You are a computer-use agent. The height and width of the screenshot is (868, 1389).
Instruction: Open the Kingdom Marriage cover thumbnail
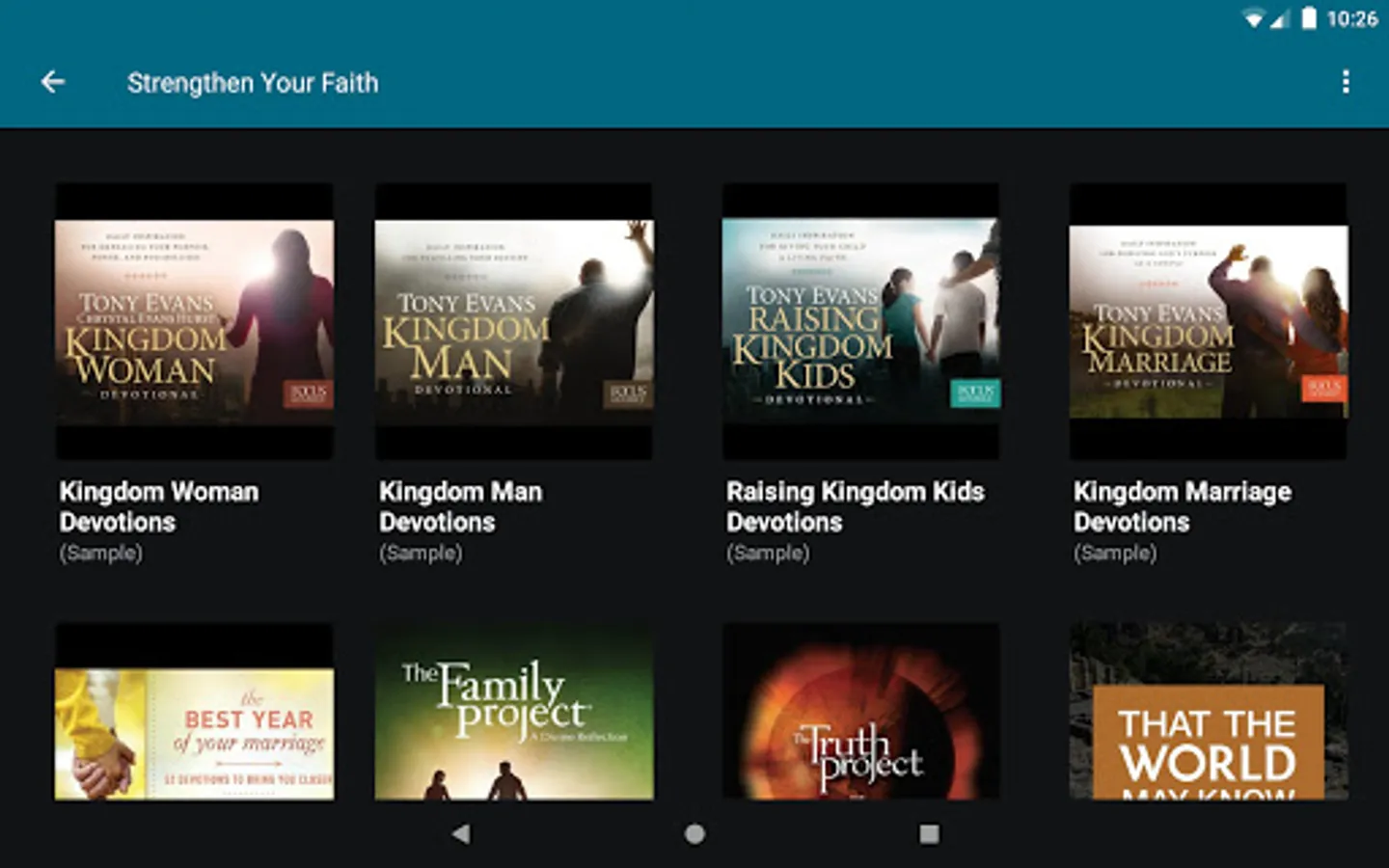click(x=1209, y=321)
